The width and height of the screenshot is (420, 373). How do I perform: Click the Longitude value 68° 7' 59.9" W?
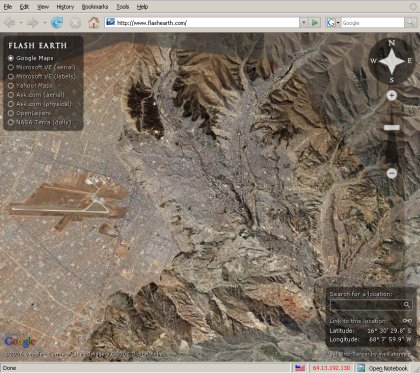click(x=390, y=339)
